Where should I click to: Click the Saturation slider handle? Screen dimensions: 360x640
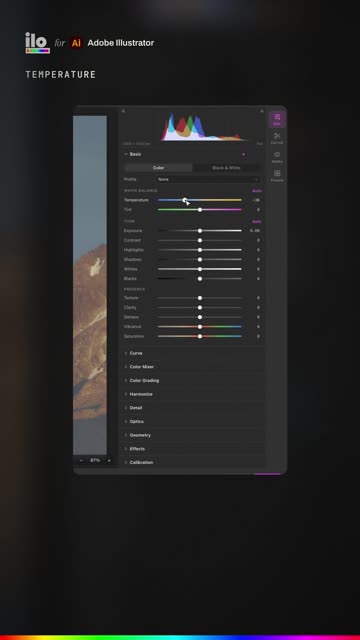click(x=200, y=336)
